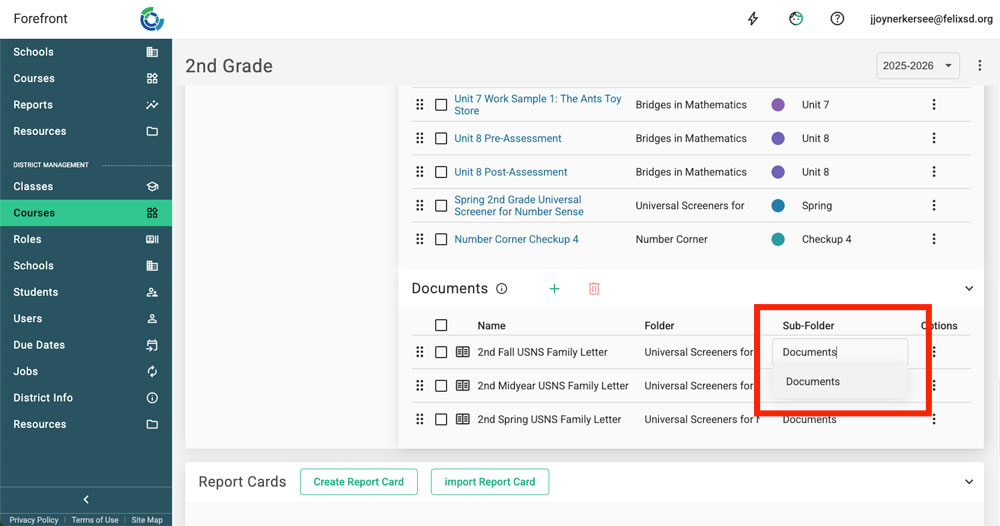Select all documents with header checkbox
The width and height of the screenshot is (1000, 526).
(441, 325)
